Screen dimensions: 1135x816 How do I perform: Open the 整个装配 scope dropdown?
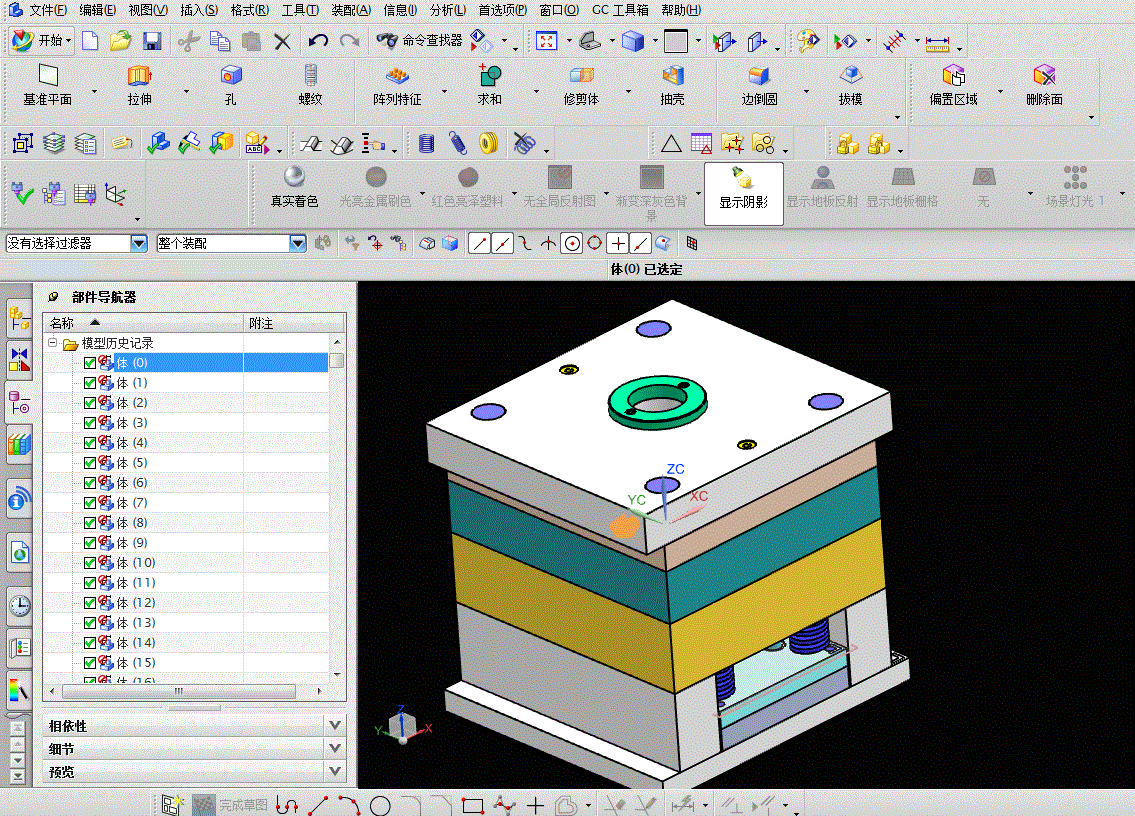pos(298,243)
